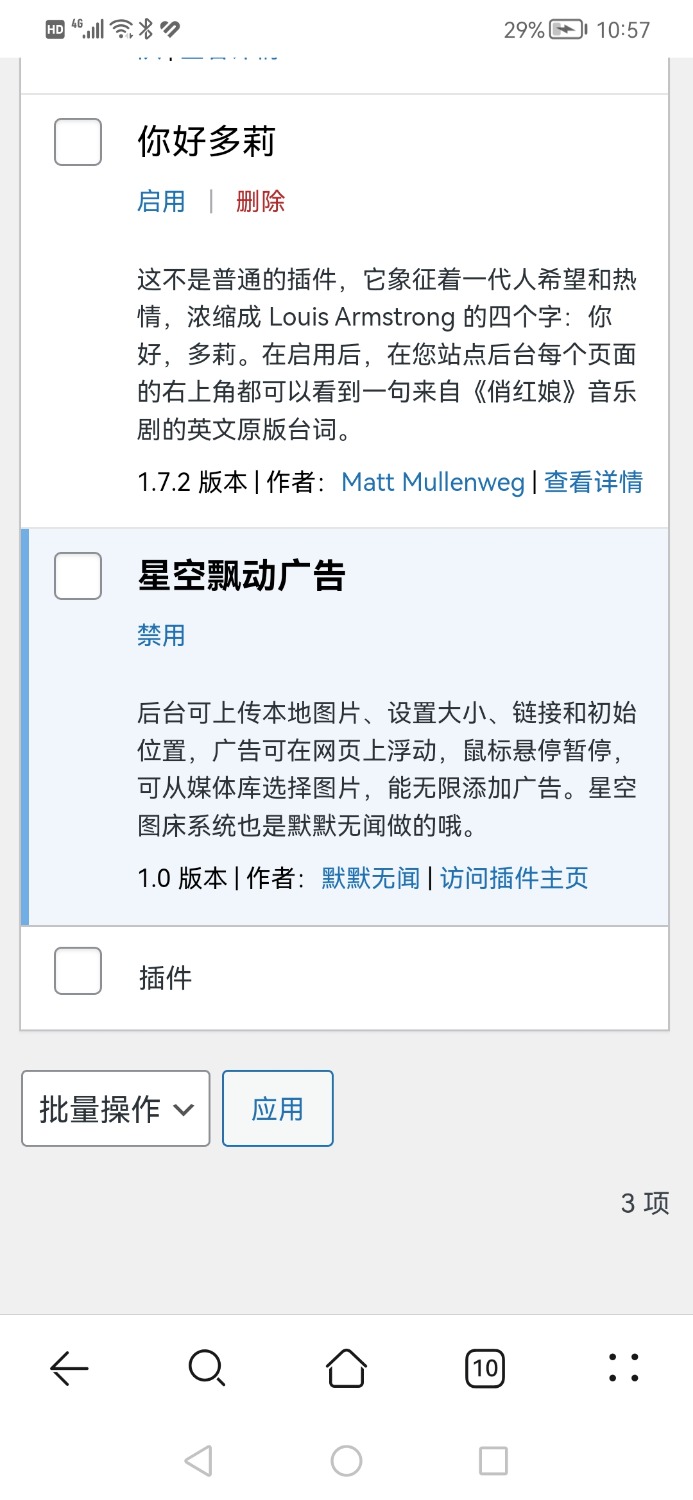Visit plugin homepage via 访问插件主页
This screenshot has height=1500, width=693.
(513, 876)
